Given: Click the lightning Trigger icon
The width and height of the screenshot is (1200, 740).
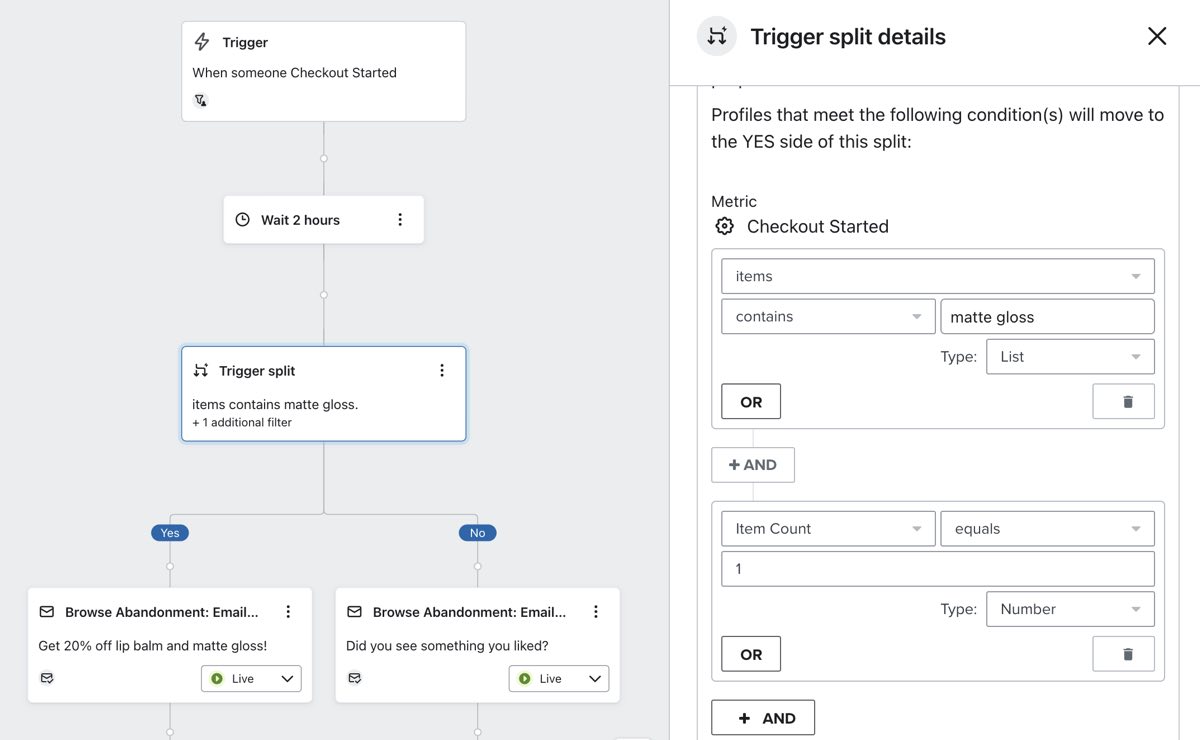Looking at the screenshot, I should 203,42.
